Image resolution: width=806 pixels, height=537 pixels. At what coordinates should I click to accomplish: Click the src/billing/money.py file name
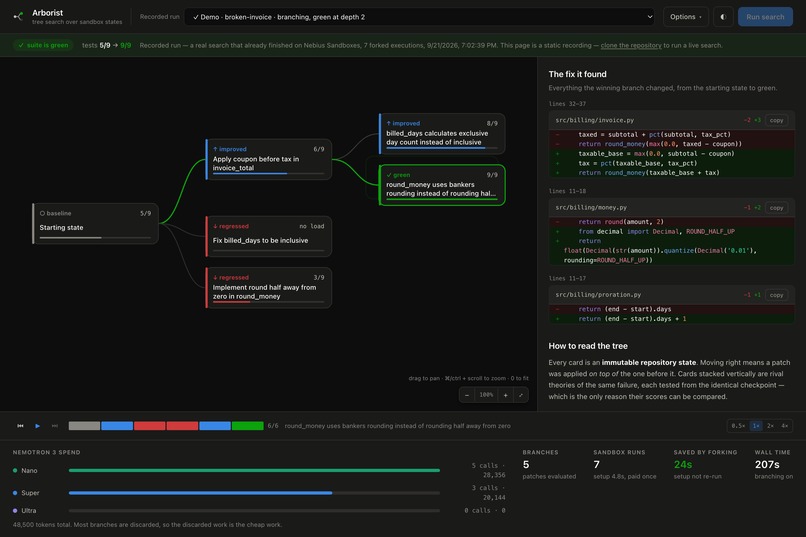[x=591, y=208]
